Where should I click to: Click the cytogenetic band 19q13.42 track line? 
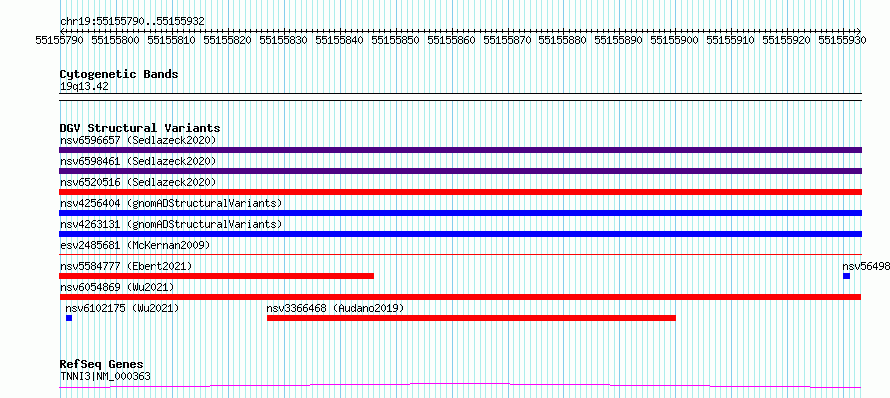(460, 97)
